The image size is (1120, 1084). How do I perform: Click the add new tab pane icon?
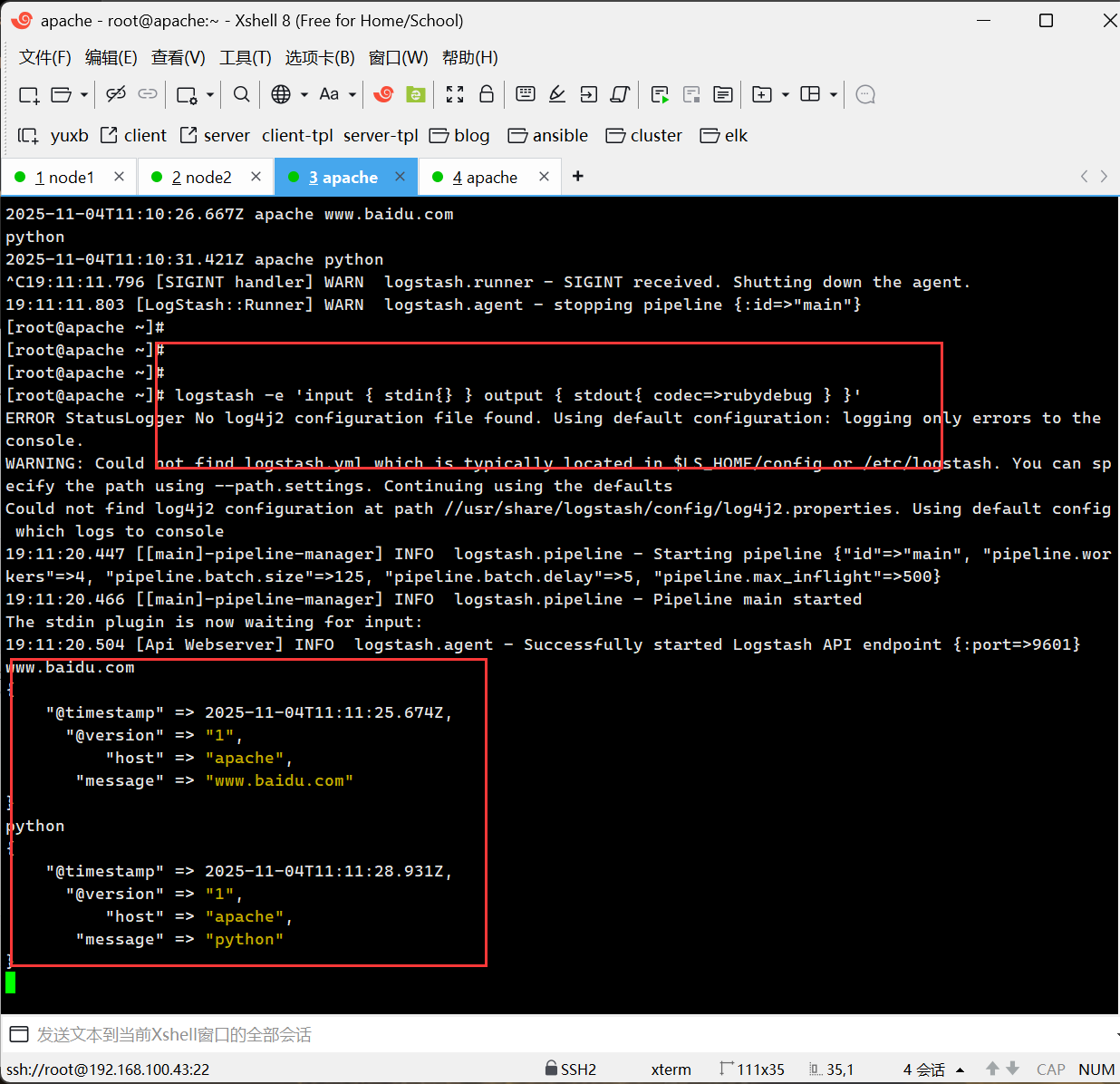pos(762,94)
